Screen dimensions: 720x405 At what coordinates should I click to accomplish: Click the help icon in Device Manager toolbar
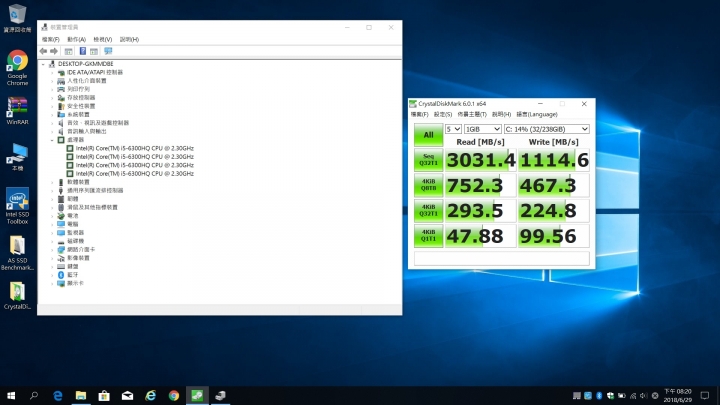pos(83,51)
